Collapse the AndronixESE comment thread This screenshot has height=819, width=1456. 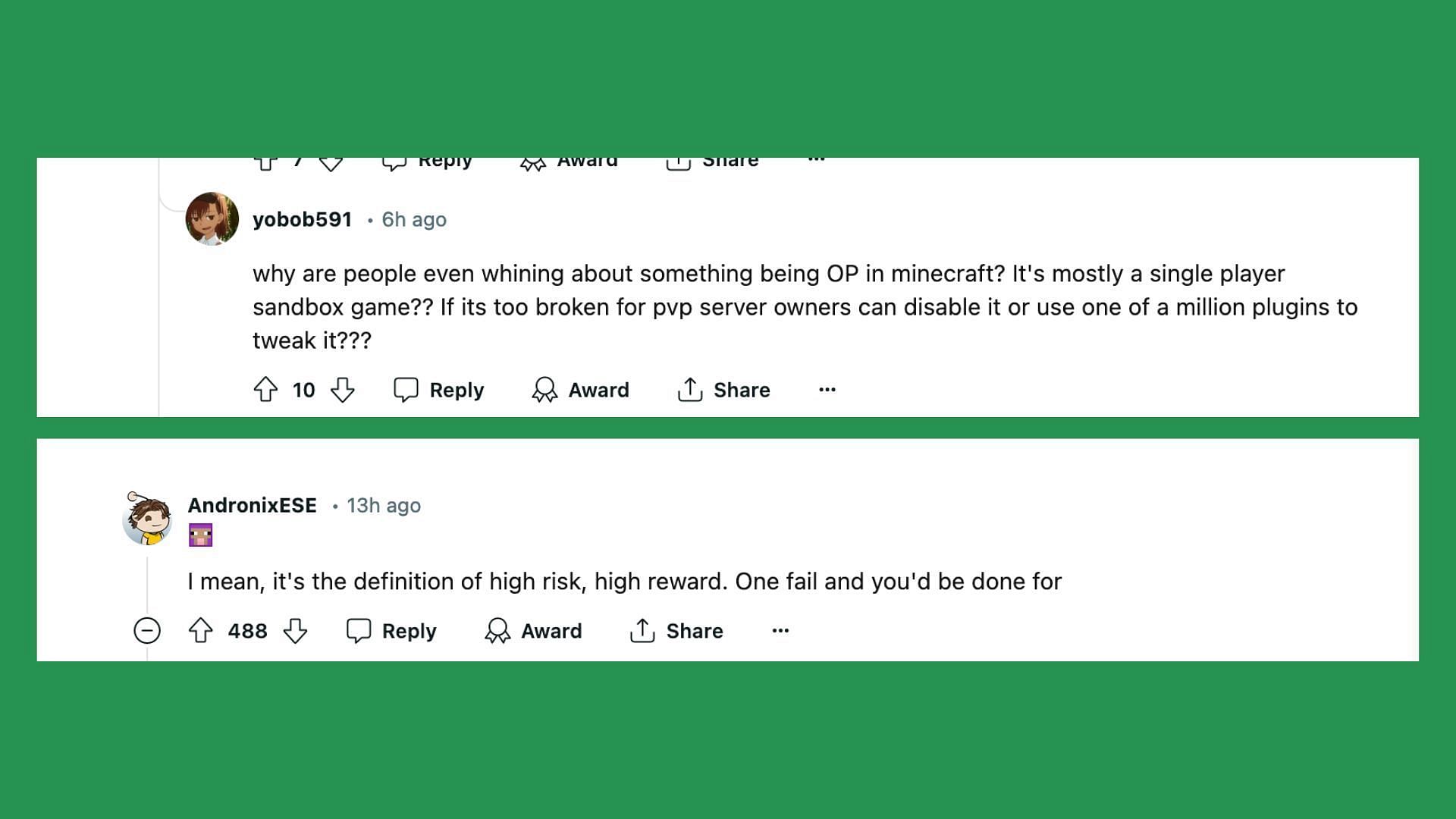tap(147, 631)
